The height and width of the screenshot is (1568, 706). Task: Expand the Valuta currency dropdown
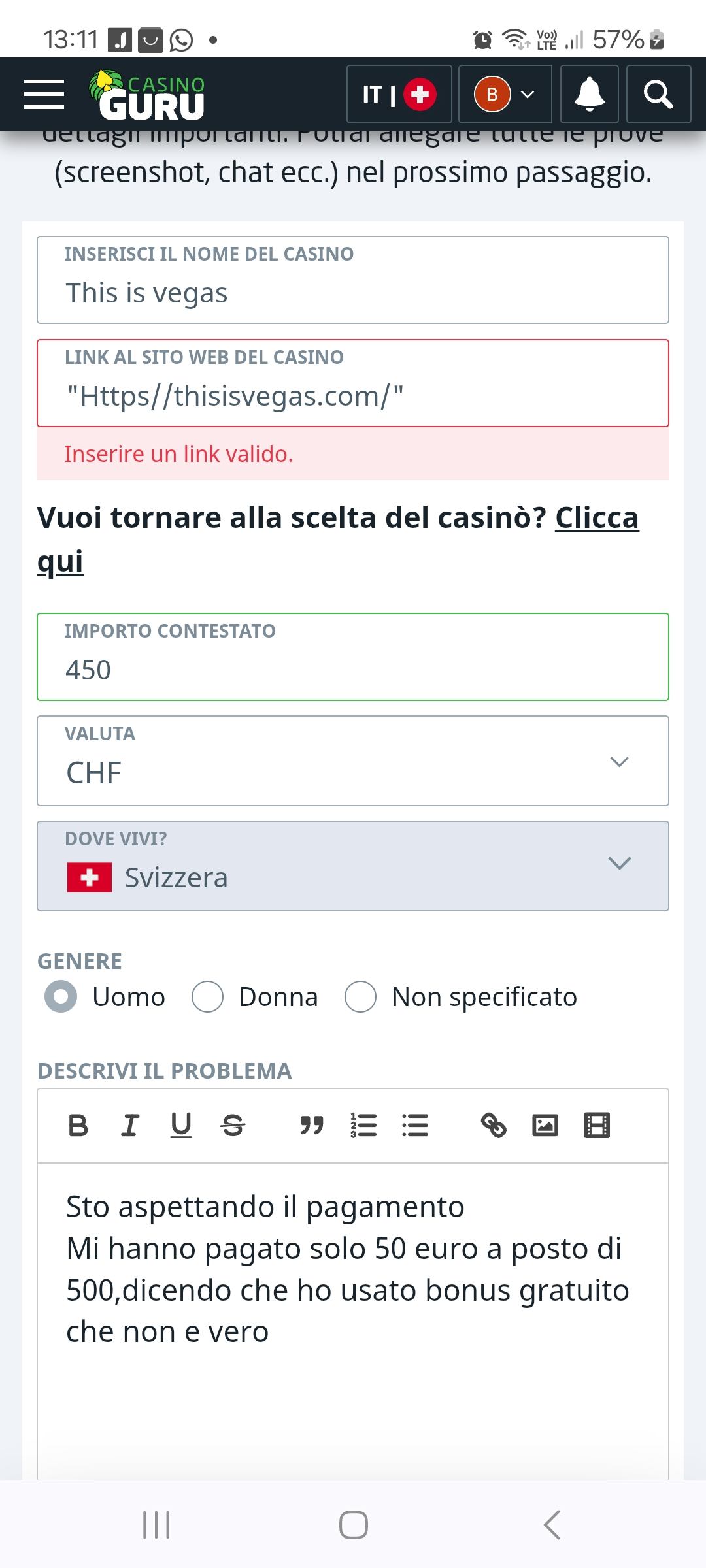point(353,761)
